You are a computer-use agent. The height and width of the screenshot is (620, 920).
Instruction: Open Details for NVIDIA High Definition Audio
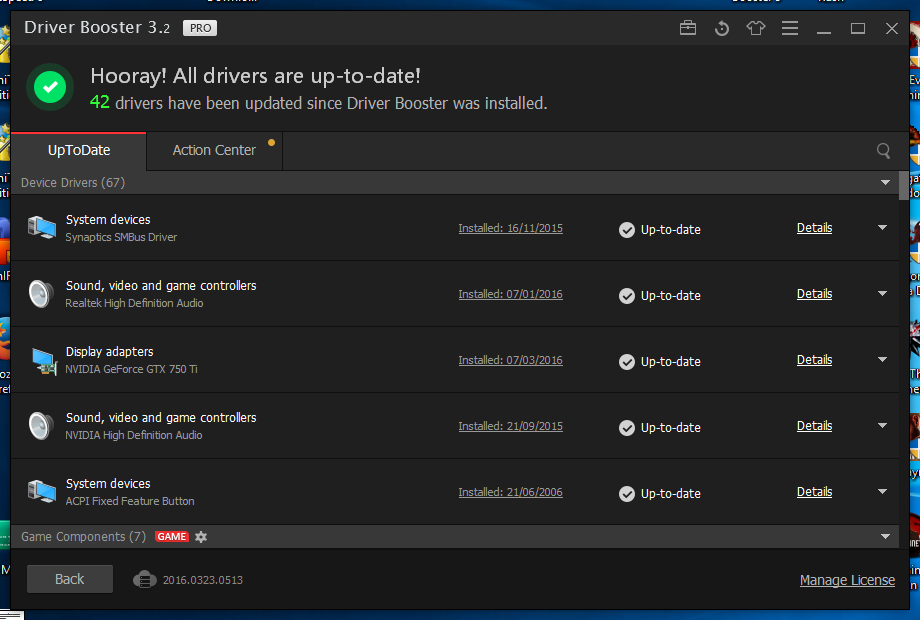pos(814,425)
